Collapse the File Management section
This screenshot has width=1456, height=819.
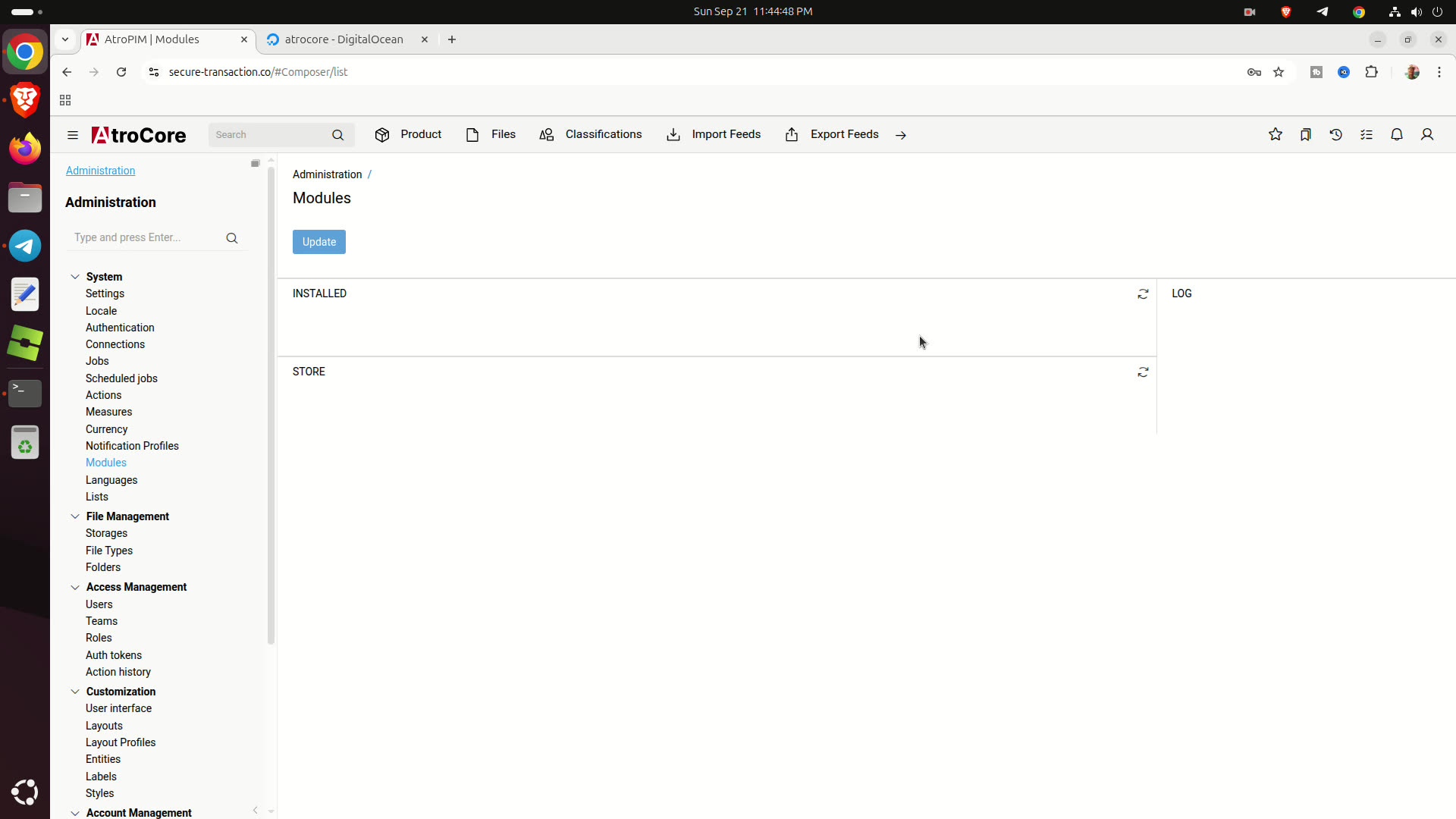click(x=75, y=516)
